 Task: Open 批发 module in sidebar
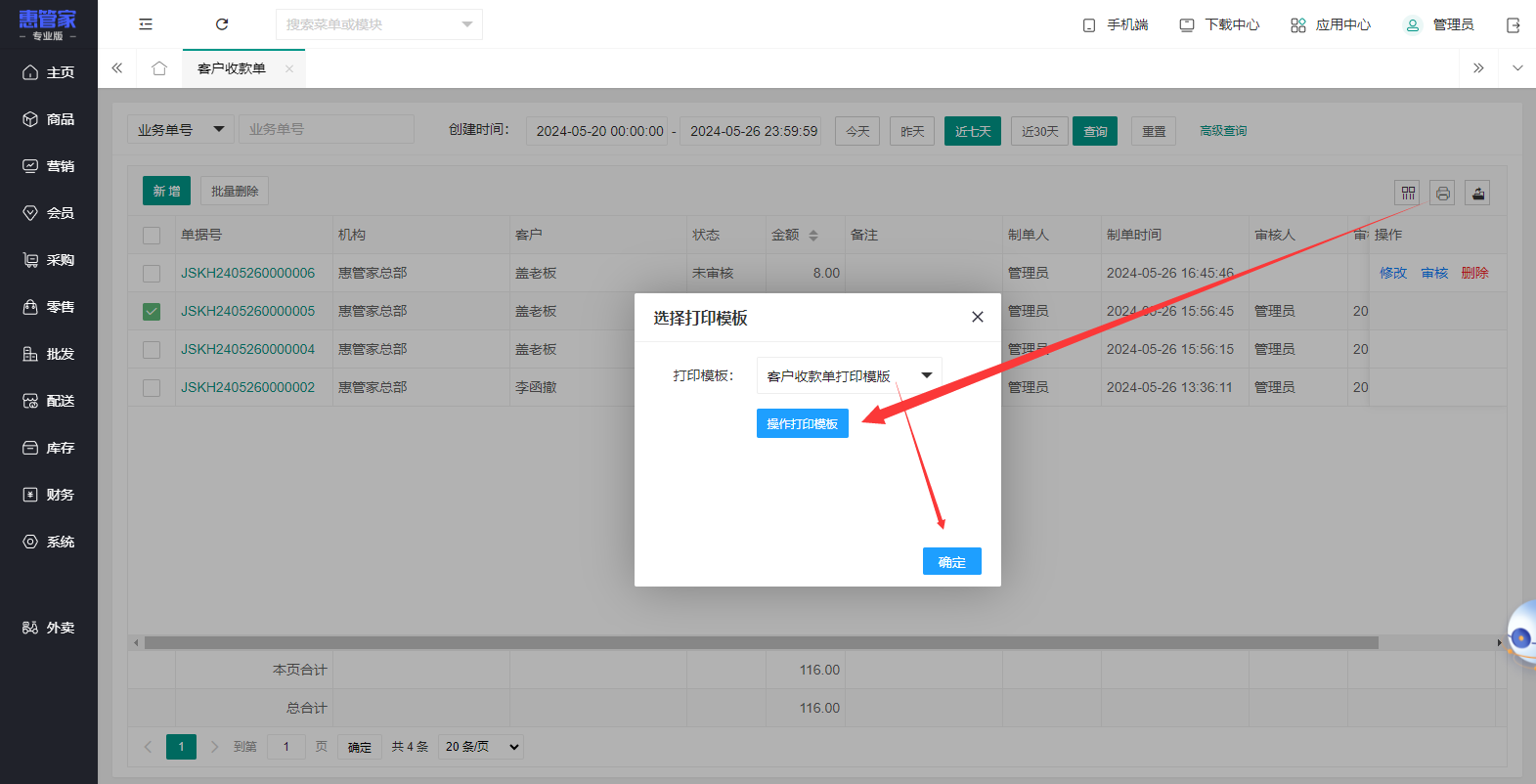point(49,354)
